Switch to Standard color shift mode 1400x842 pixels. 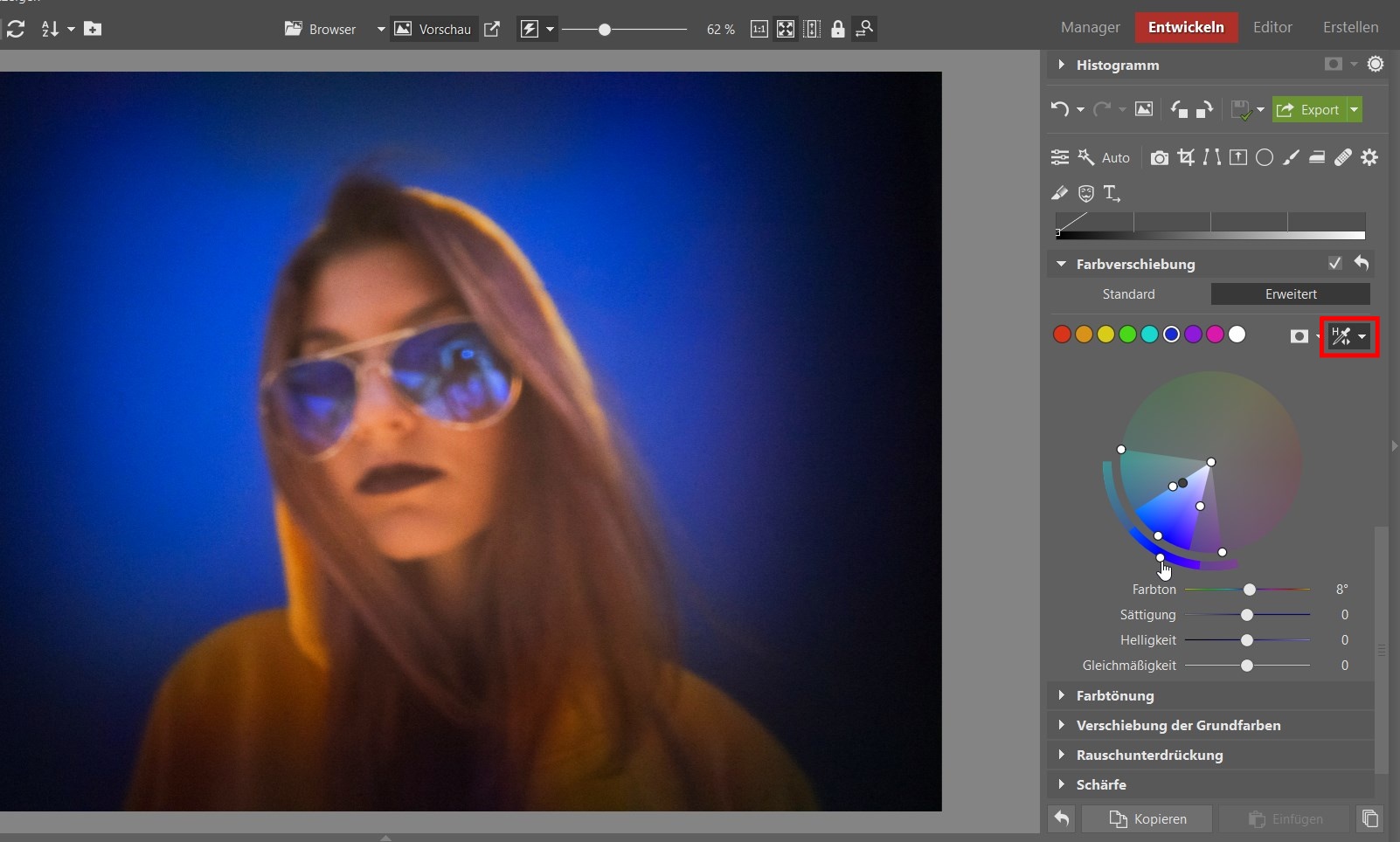[x=1128, y=294]
